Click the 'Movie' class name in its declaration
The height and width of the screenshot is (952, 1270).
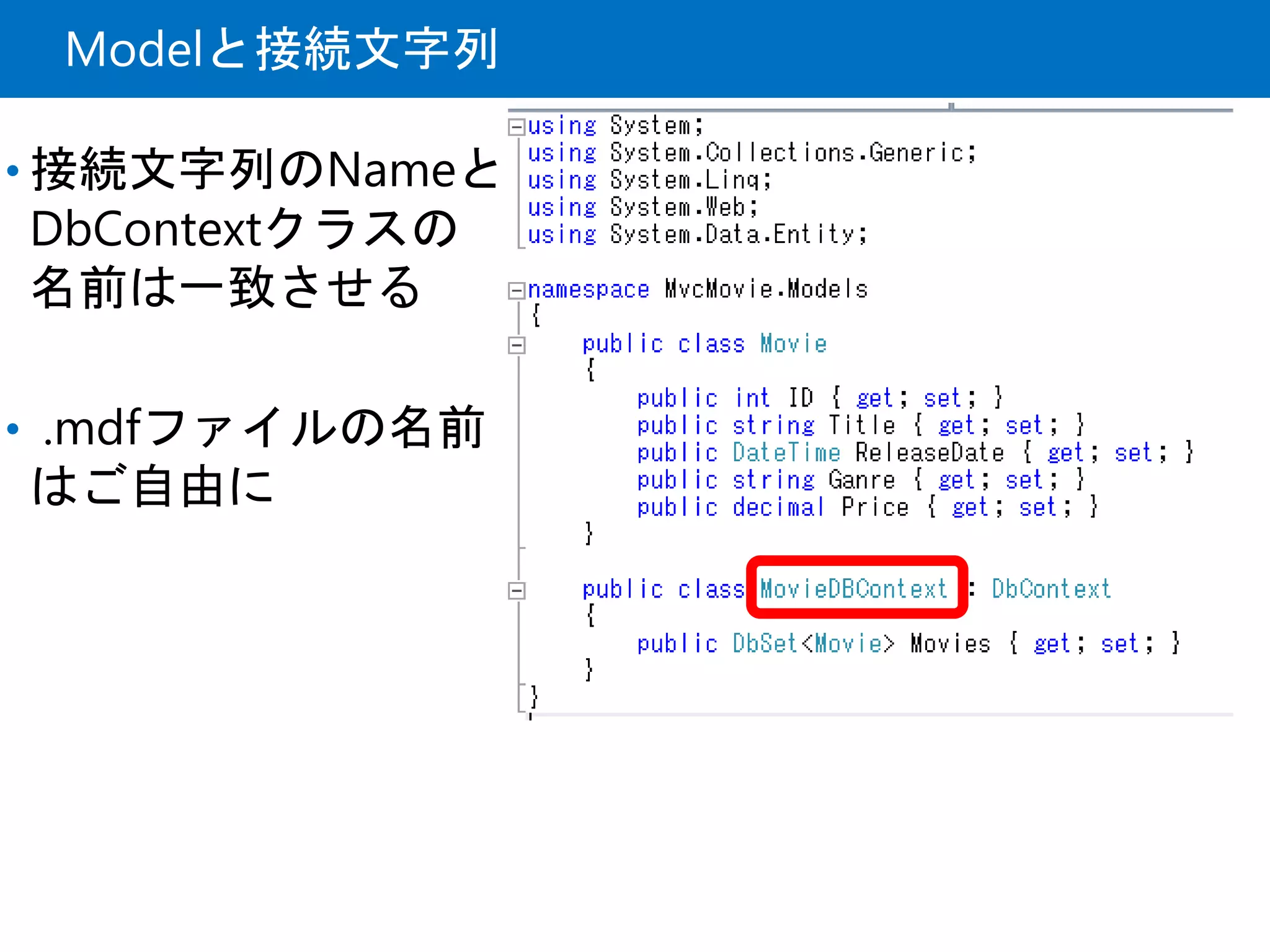pos(793,344)
